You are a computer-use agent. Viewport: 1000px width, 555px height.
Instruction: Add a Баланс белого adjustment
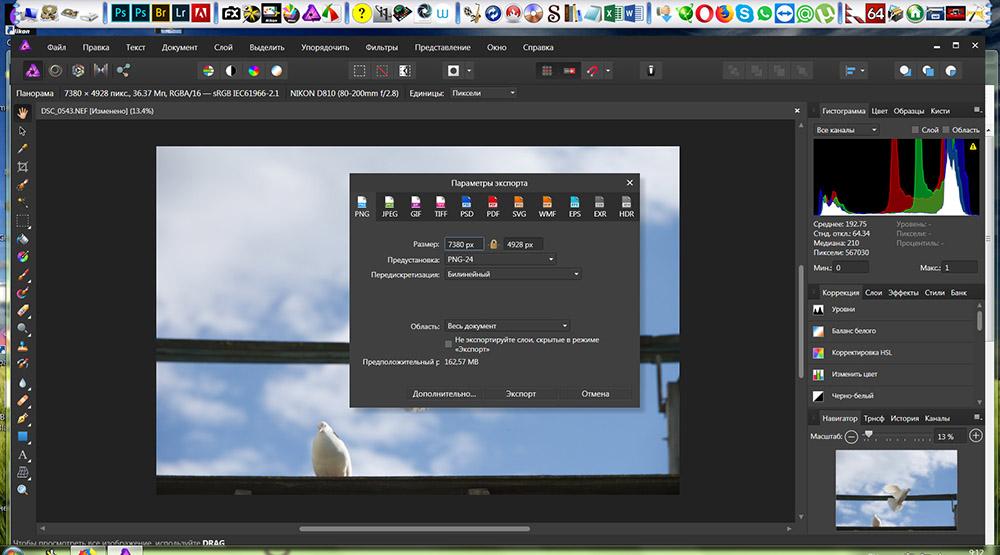pyautogui.click(x=893, y=331)
